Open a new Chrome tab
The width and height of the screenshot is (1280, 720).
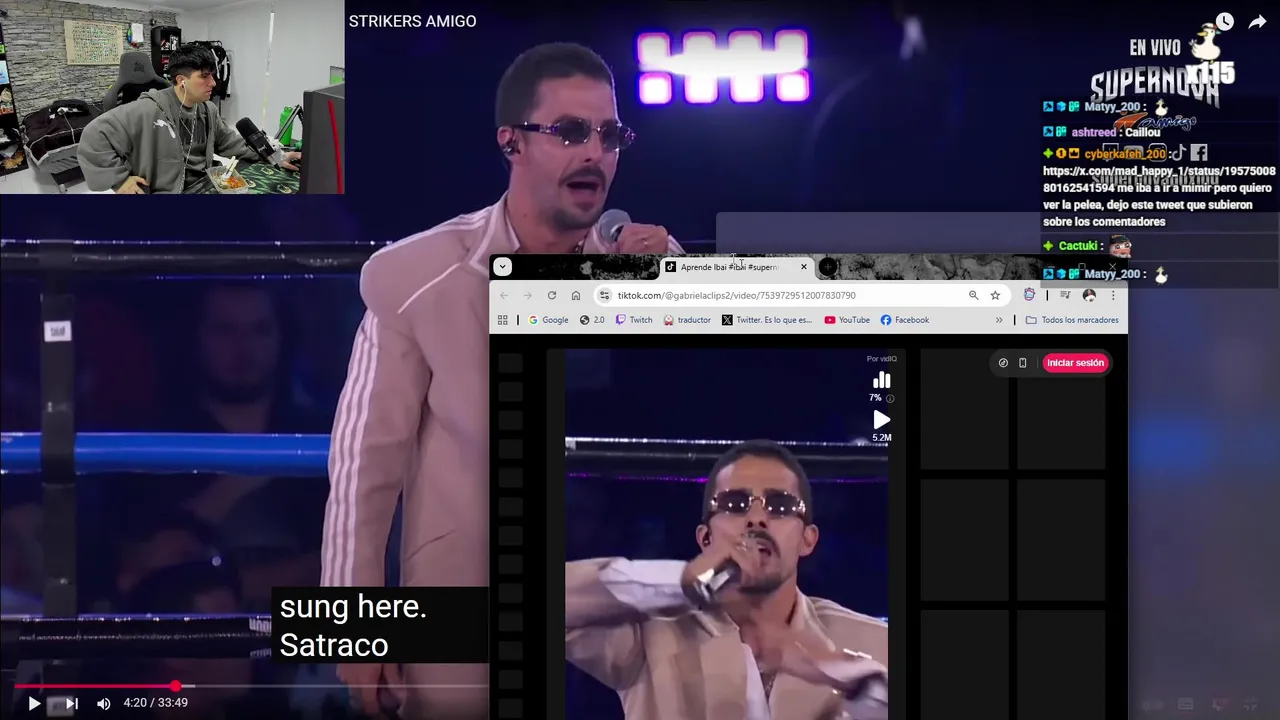[x=828, y=267]
